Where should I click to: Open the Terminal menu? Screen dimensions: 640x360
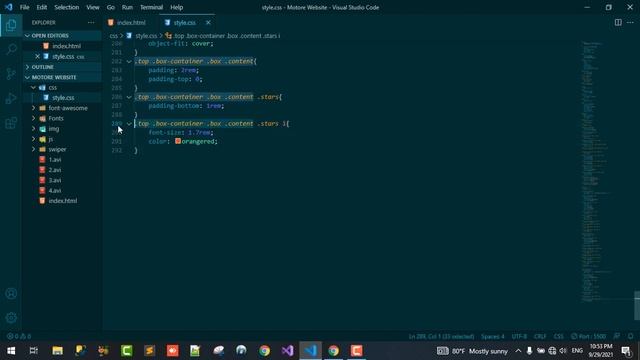[x=151, y=7]
